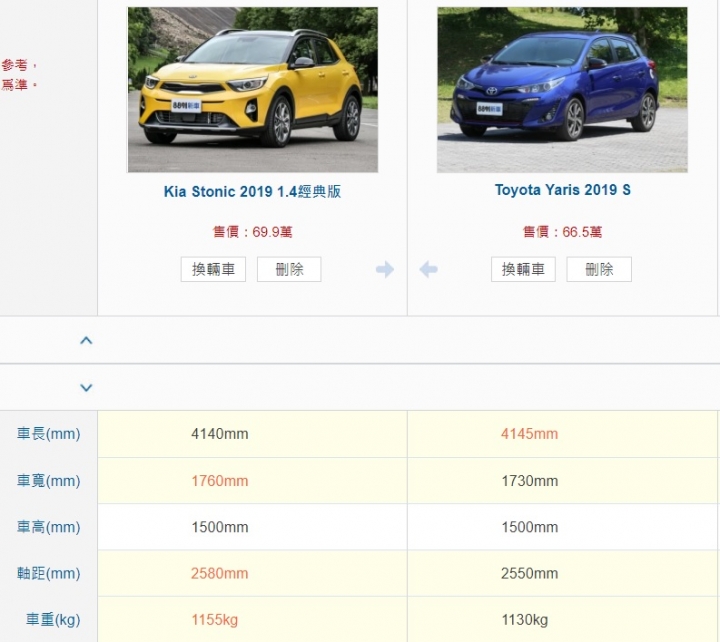Select the 軸距(mm) row label
This screenshot has width=720, height=642.
(x=49, y=573)
